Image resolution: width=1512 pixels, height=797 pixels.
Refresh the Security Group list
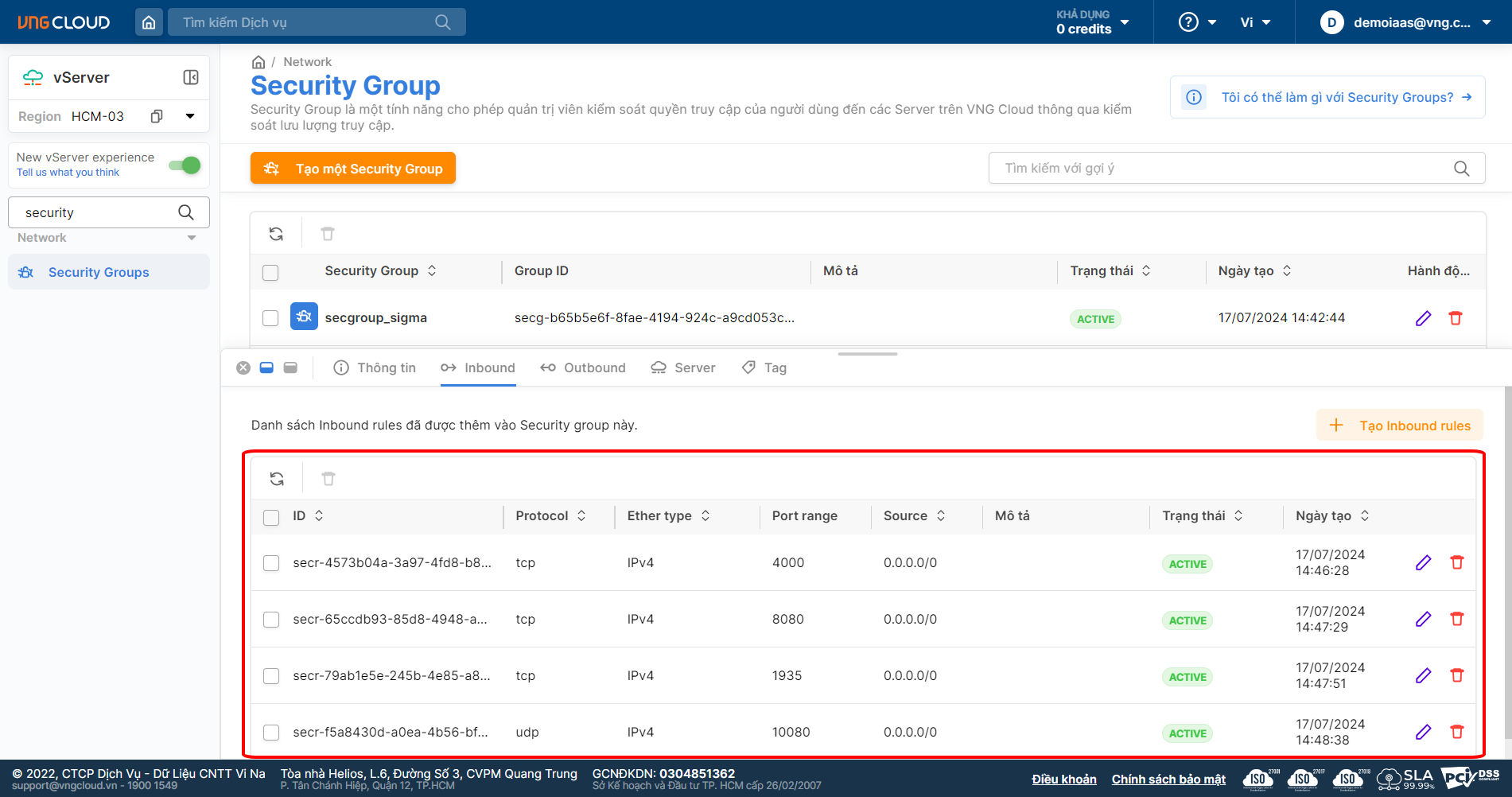276,234
